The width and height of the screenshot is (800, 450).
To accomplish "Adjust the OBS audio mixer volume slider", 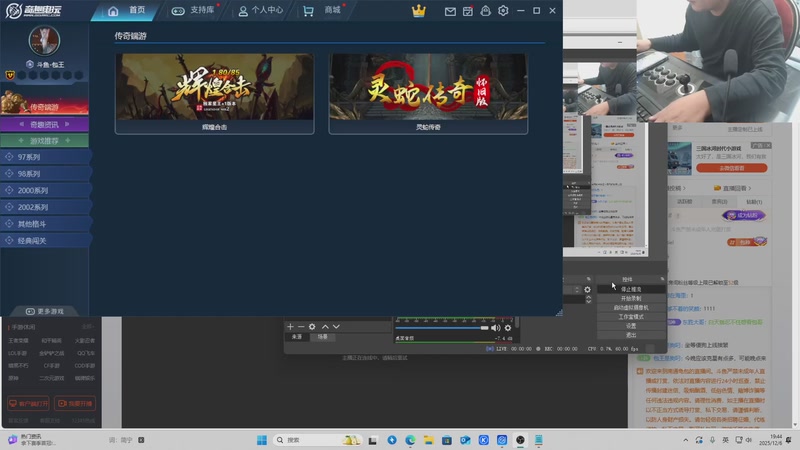I will point(442,328).
